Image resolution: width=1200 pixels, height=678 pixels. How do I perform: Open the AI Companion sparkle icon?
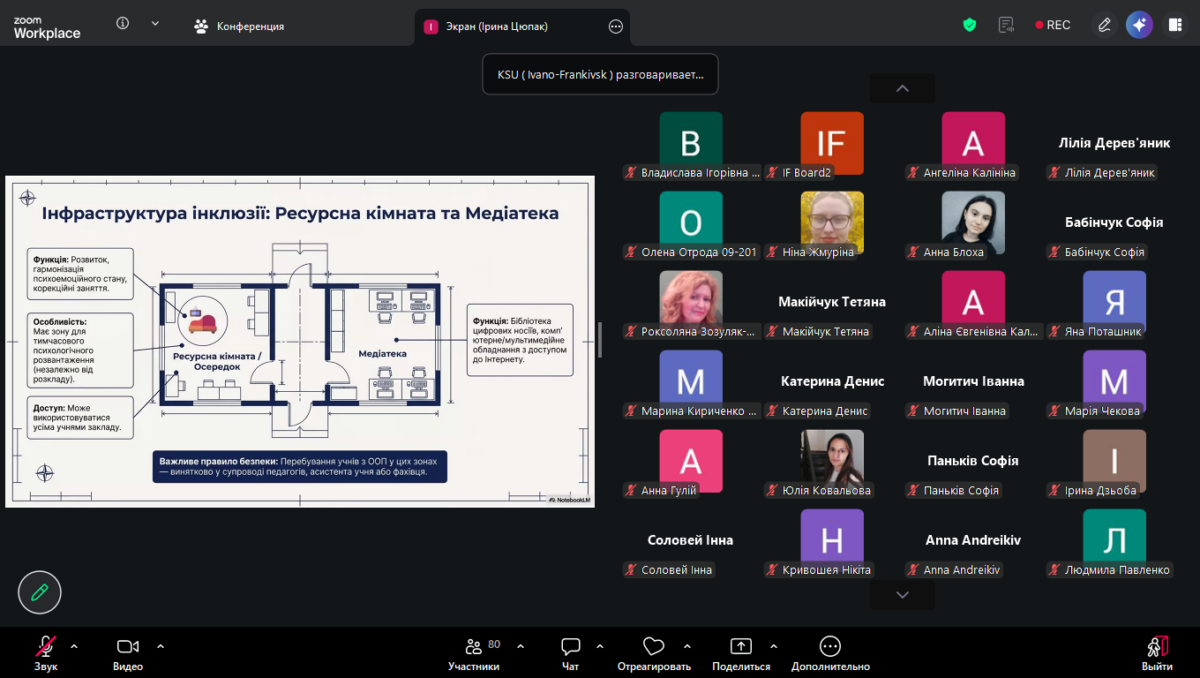coord(1139,25)
